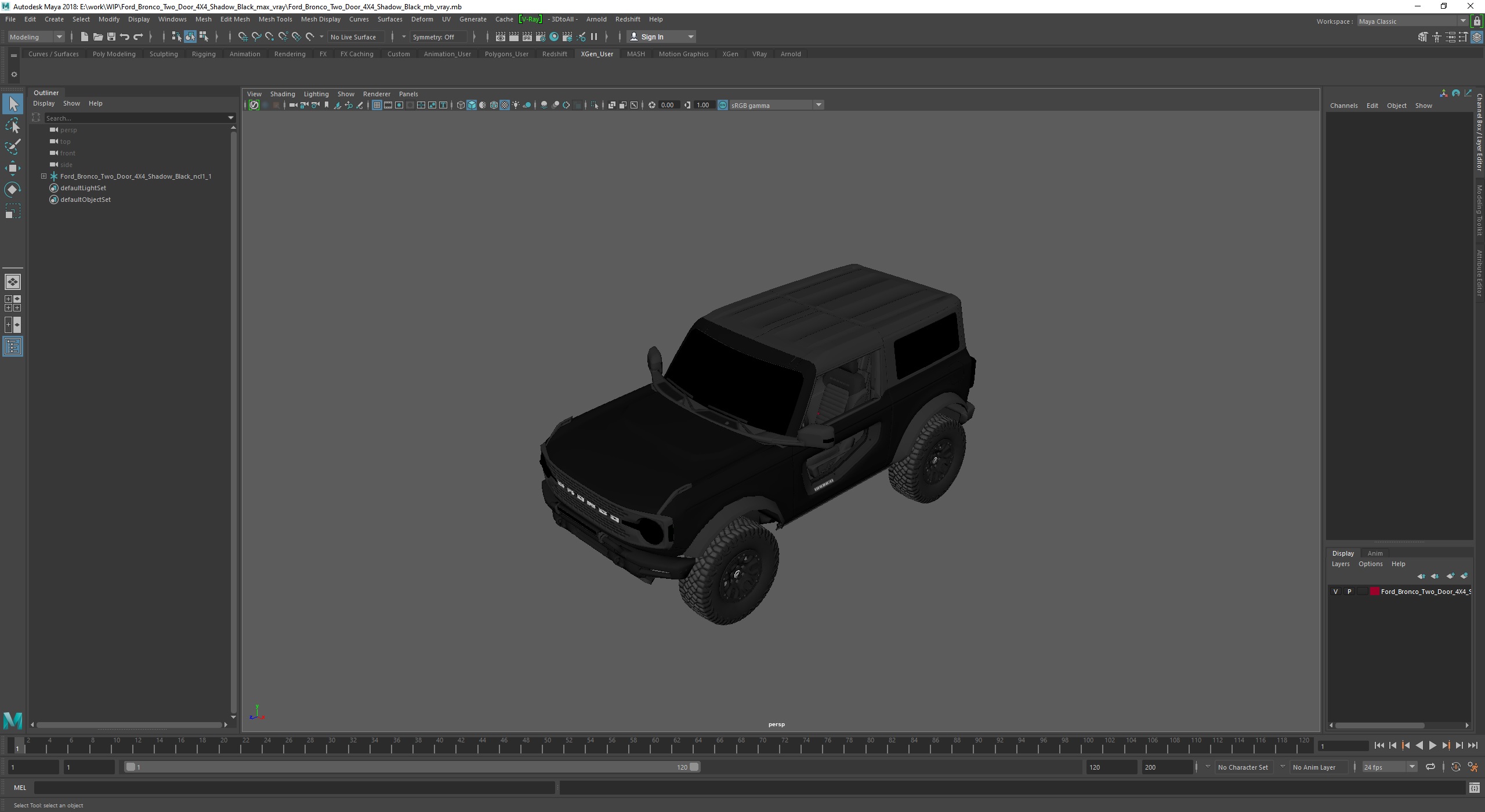Open the Workspace Maya Classic dropdown
This screenshot has height=812, width=1485.
(x=1412, y=21)
